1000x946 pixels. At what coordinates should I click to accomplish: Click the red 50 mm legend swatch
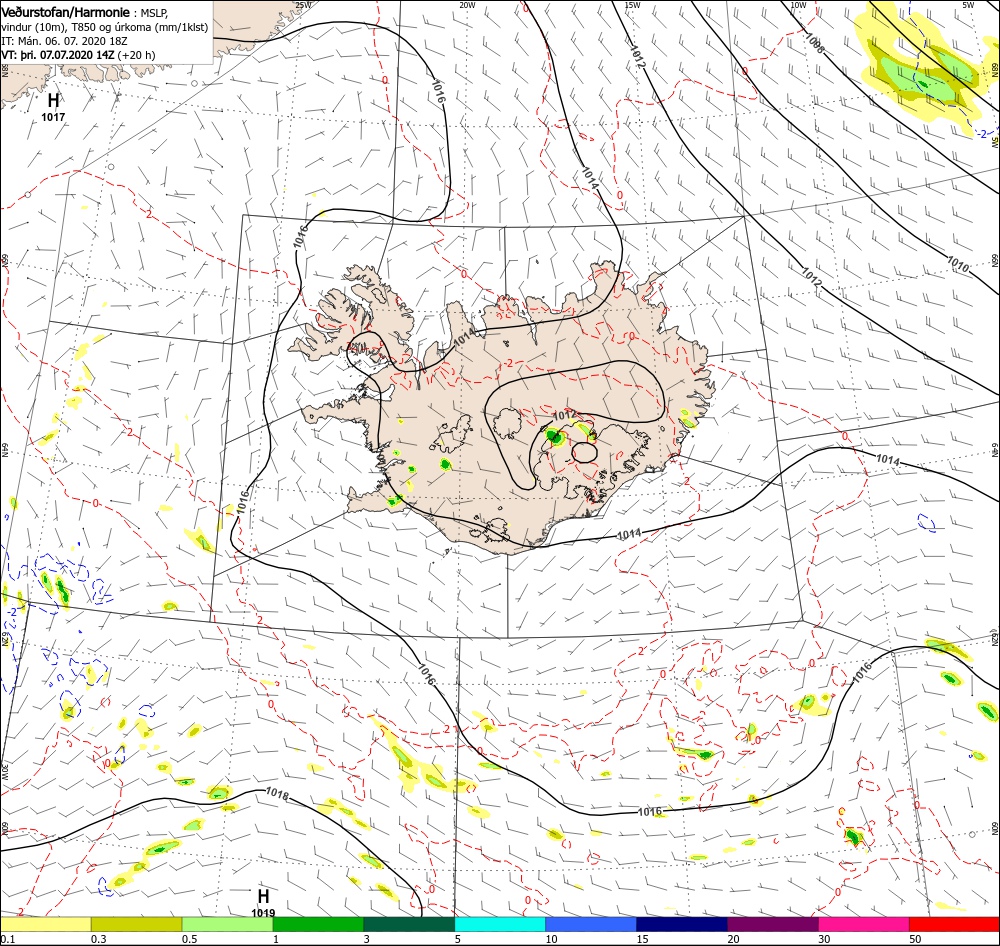(954, 924)
